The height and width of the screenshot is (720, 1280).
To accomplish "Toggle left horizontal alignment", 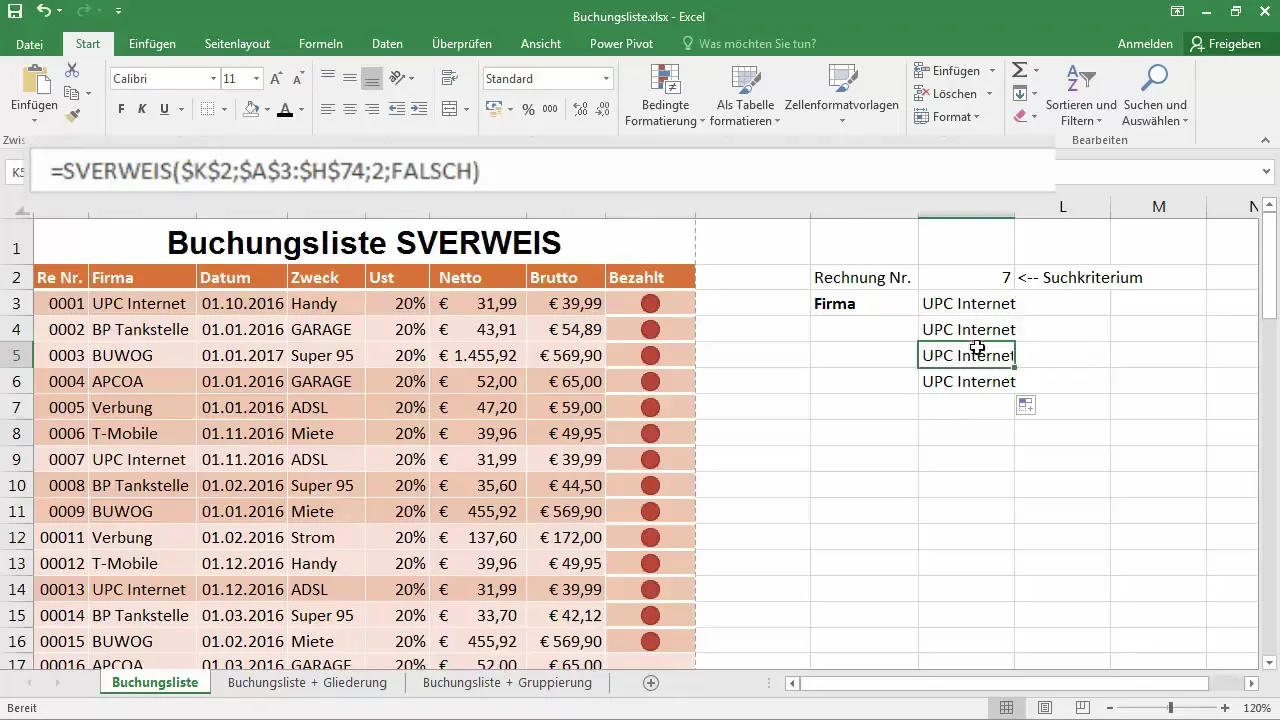I will (328, 109).
